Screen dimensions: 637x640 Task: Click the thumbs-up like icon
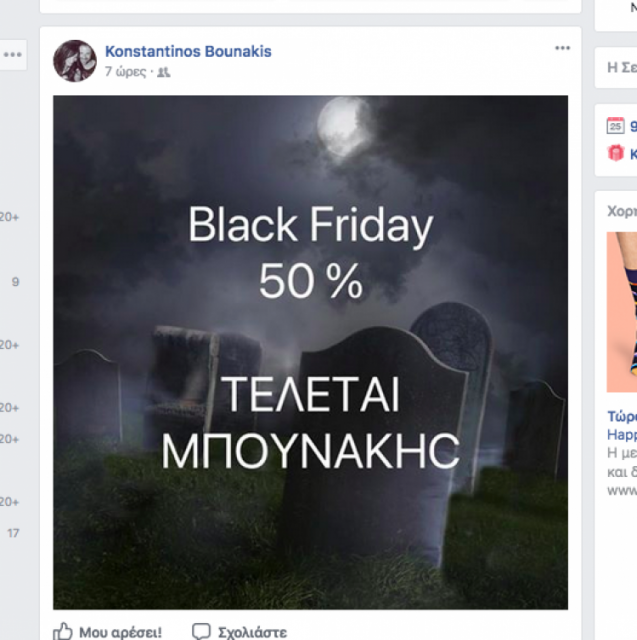coord(62,631)
